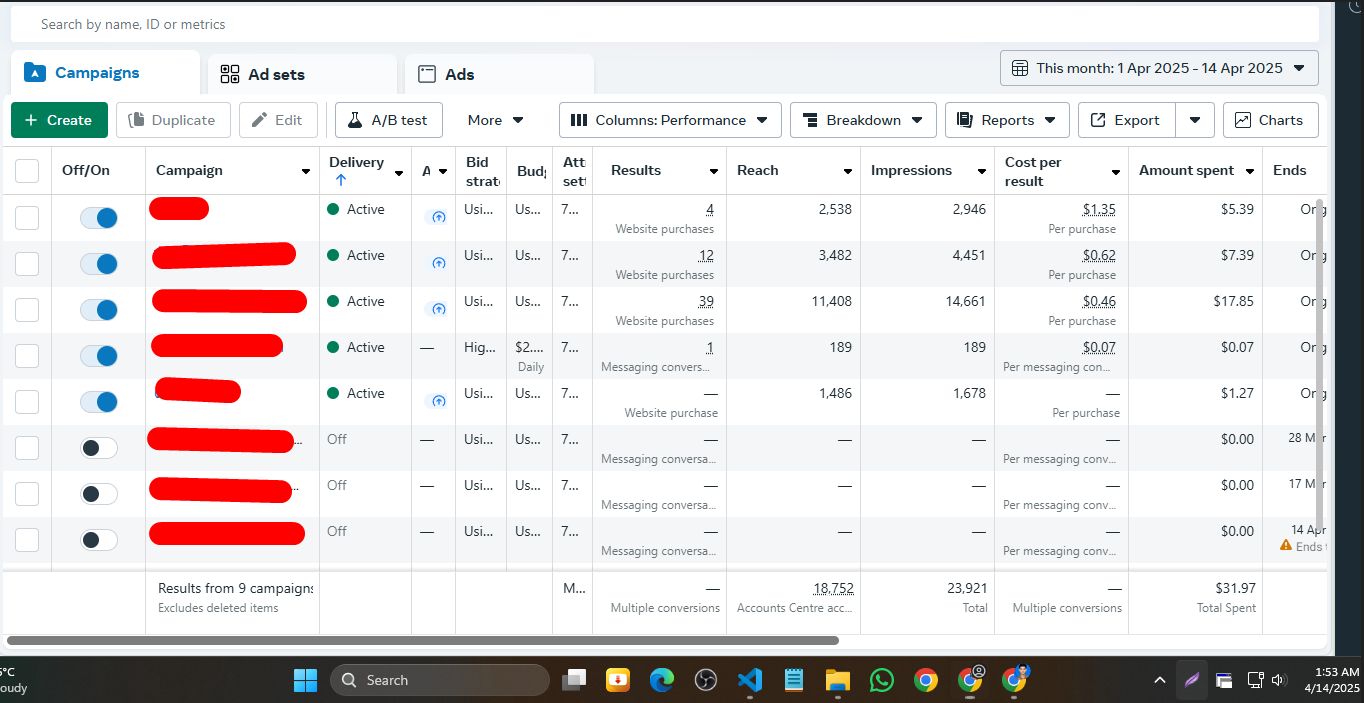Click the Ad sets grid icon

[x=230, y=74]
